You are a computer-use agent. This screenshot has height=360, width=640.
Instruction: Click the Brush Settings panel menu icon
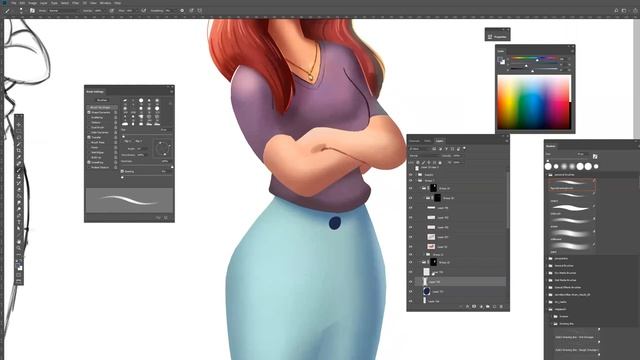pyautogui.click(x=171, y=91)
